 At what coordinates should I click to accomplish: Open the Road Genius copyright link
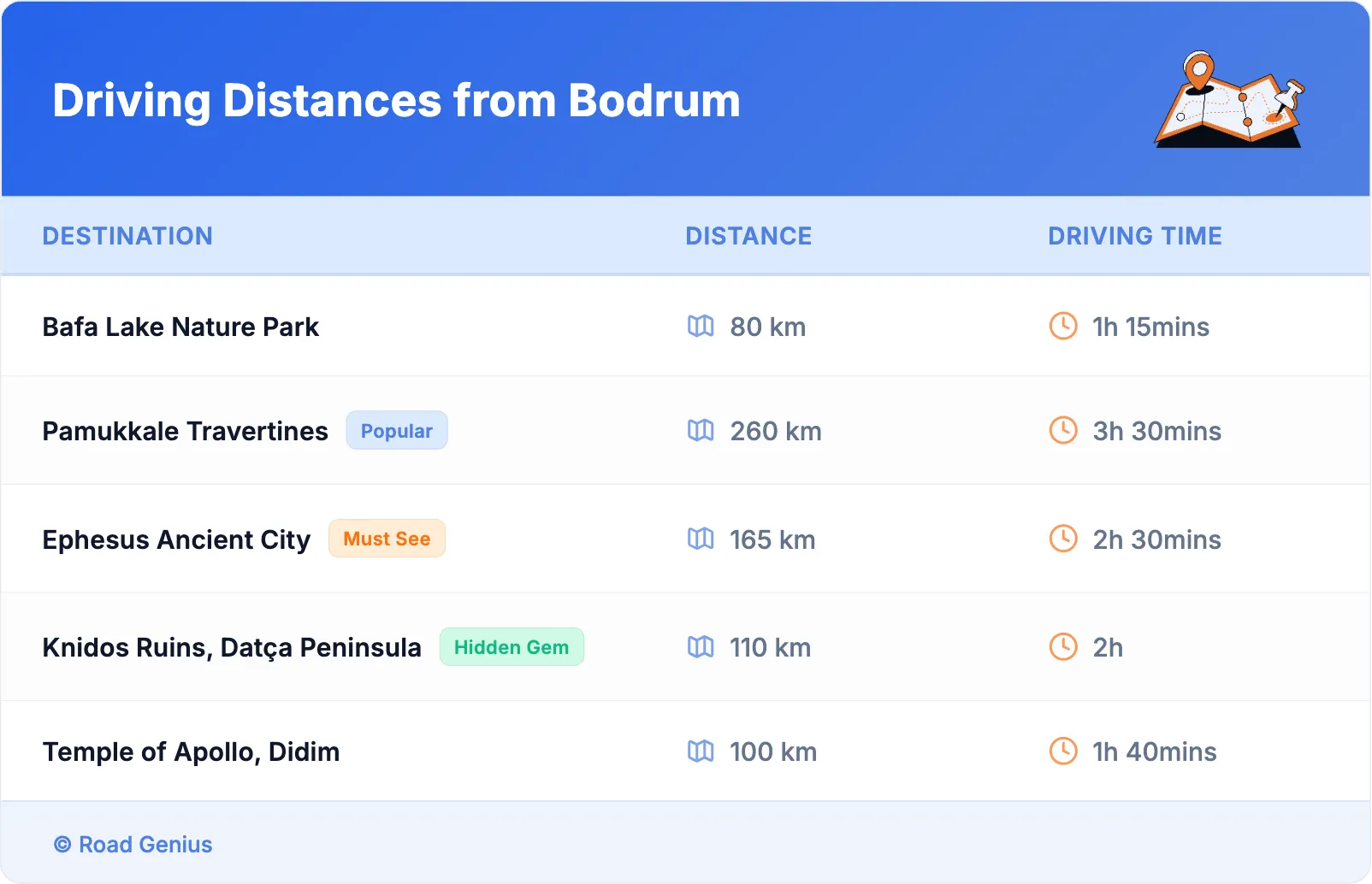point(133,845)
